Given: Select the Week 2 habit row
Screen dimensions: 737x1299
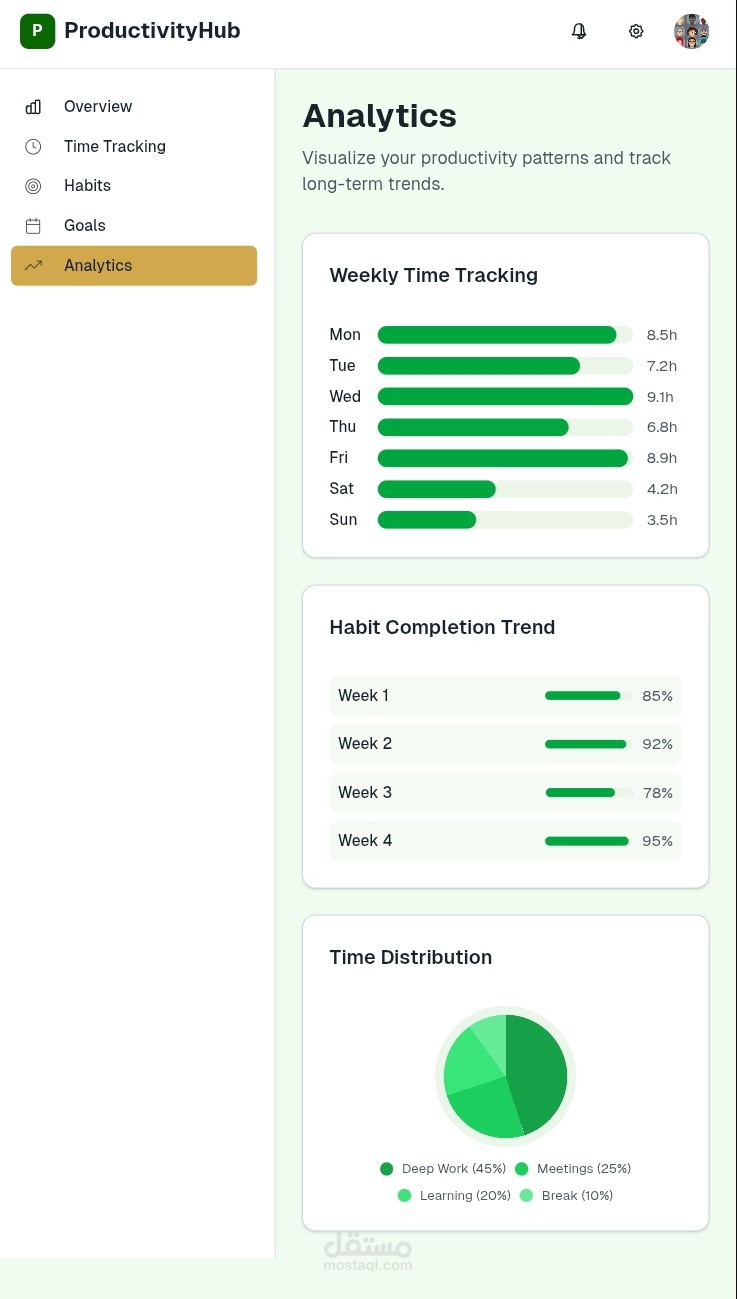Looking at the screenshot, I should pos(505,744).
